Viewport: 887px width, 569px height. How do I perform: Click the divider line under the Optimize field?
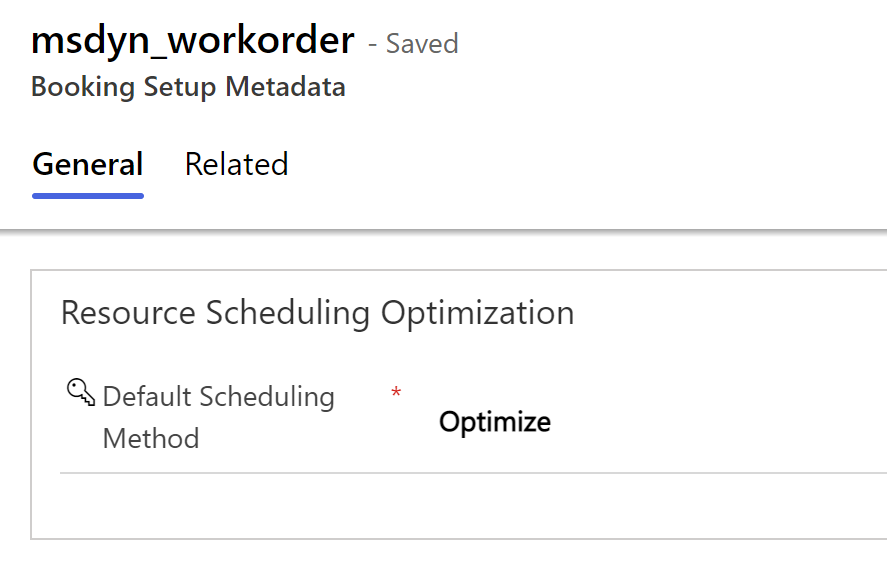coord(470,472)
